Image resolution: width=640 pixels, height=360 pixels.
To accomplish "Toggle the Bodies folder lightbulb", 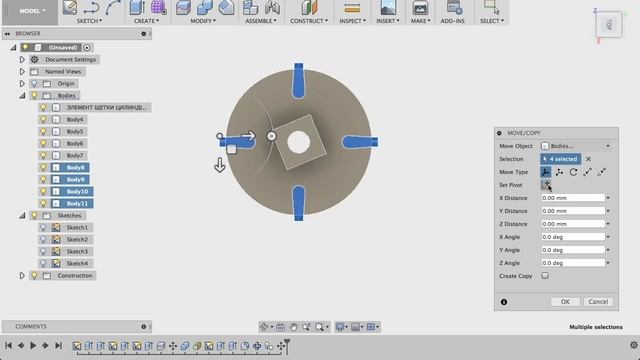I will pyautogui.click(x=34, y=96).
